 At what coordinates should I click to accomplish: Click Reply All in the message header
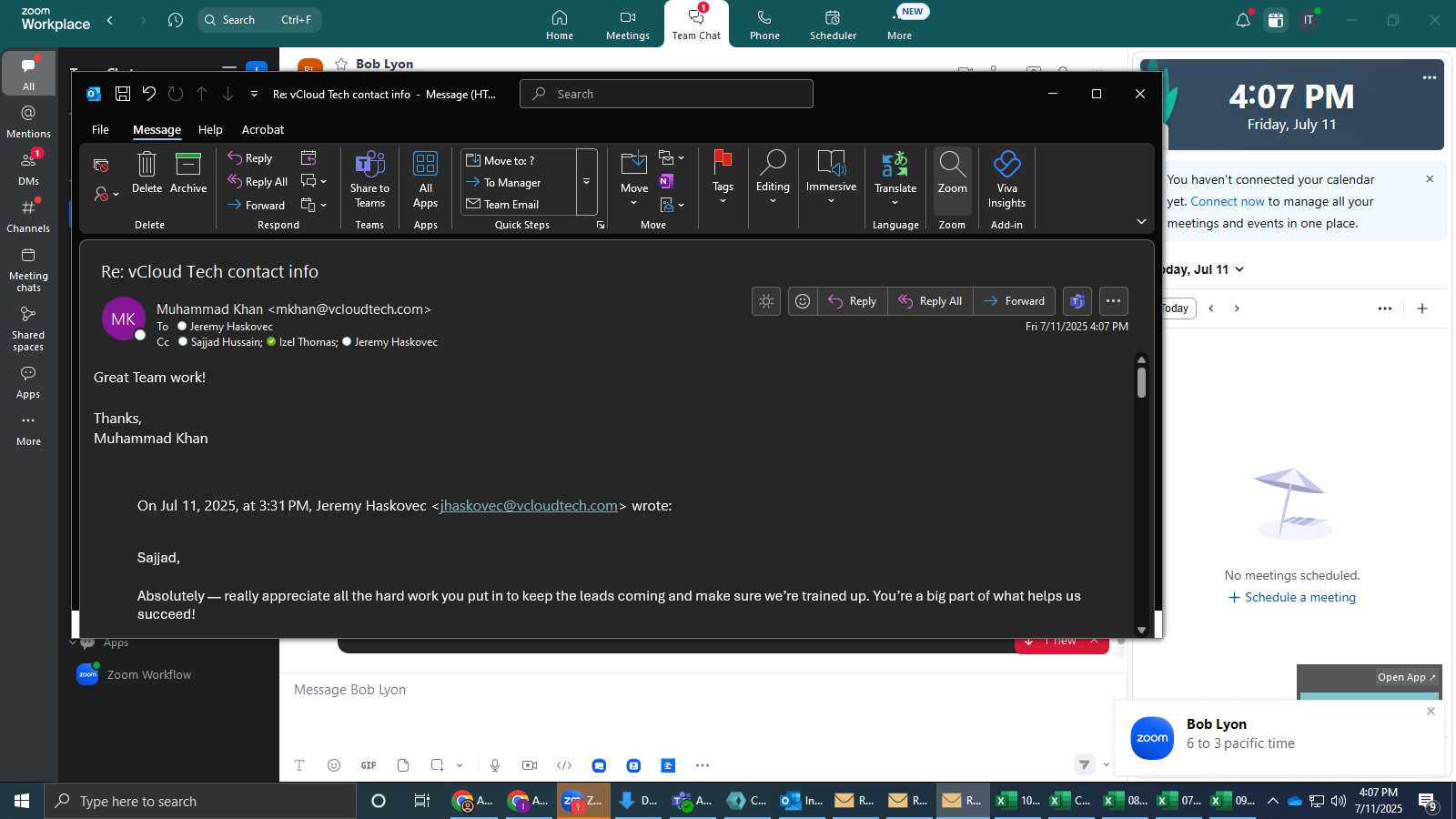coord(930,301)
